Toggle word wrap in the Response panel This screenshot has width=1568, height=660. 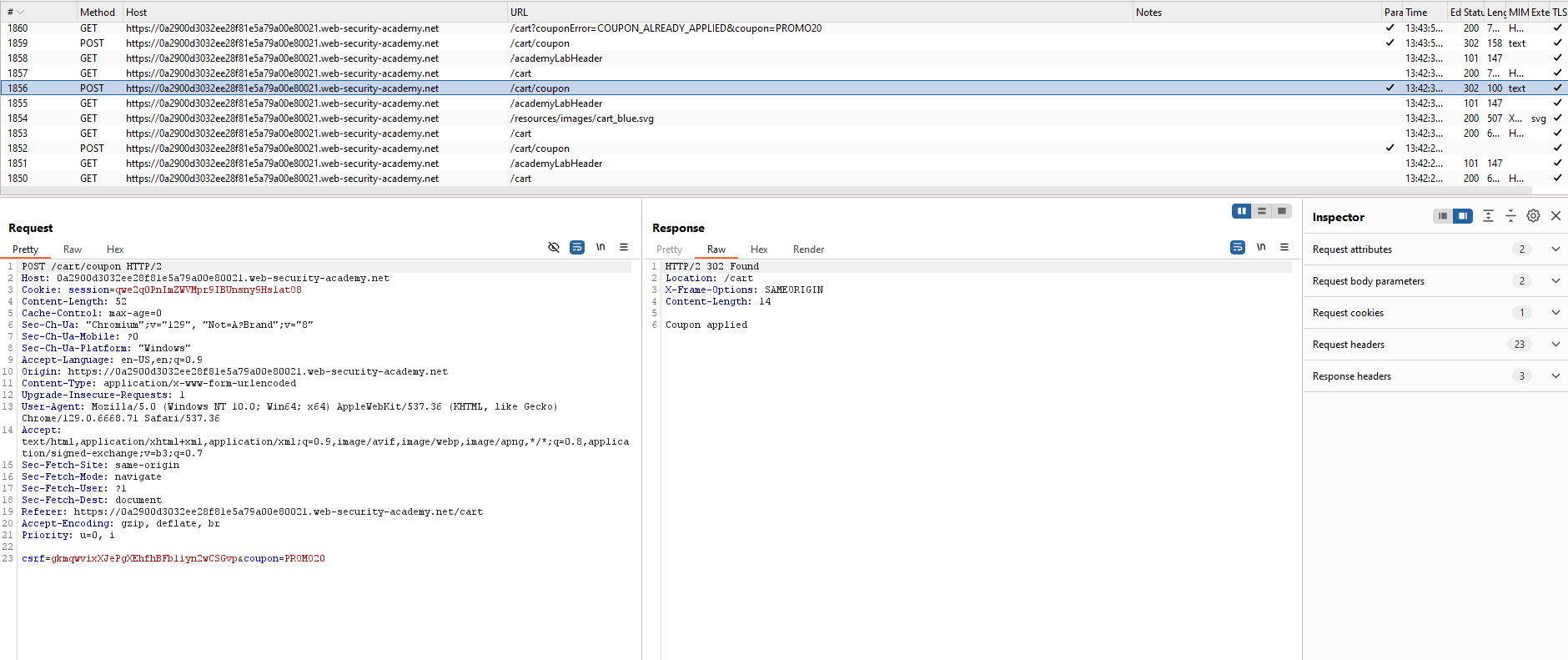point(1238,247)
